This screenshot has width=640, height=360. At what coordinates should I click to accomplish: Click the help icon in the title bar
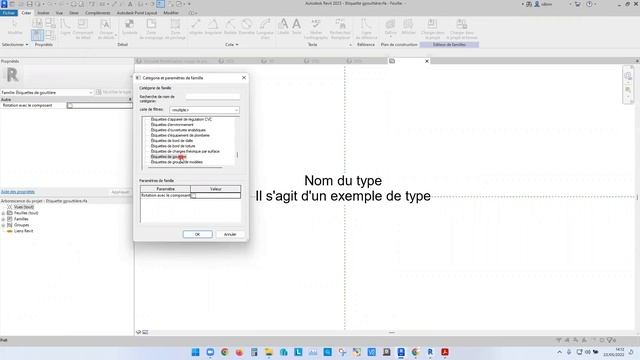(x=589, y=4)
